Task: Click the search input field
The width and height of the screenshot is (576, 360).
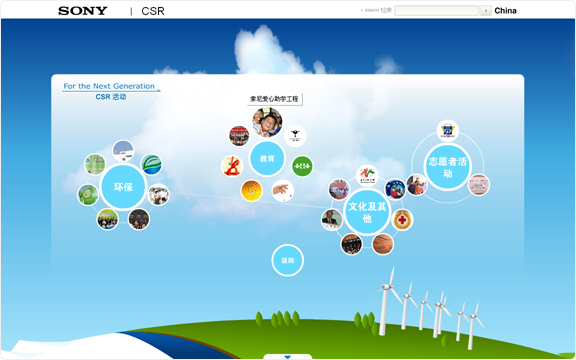Action: click(436, 10)
